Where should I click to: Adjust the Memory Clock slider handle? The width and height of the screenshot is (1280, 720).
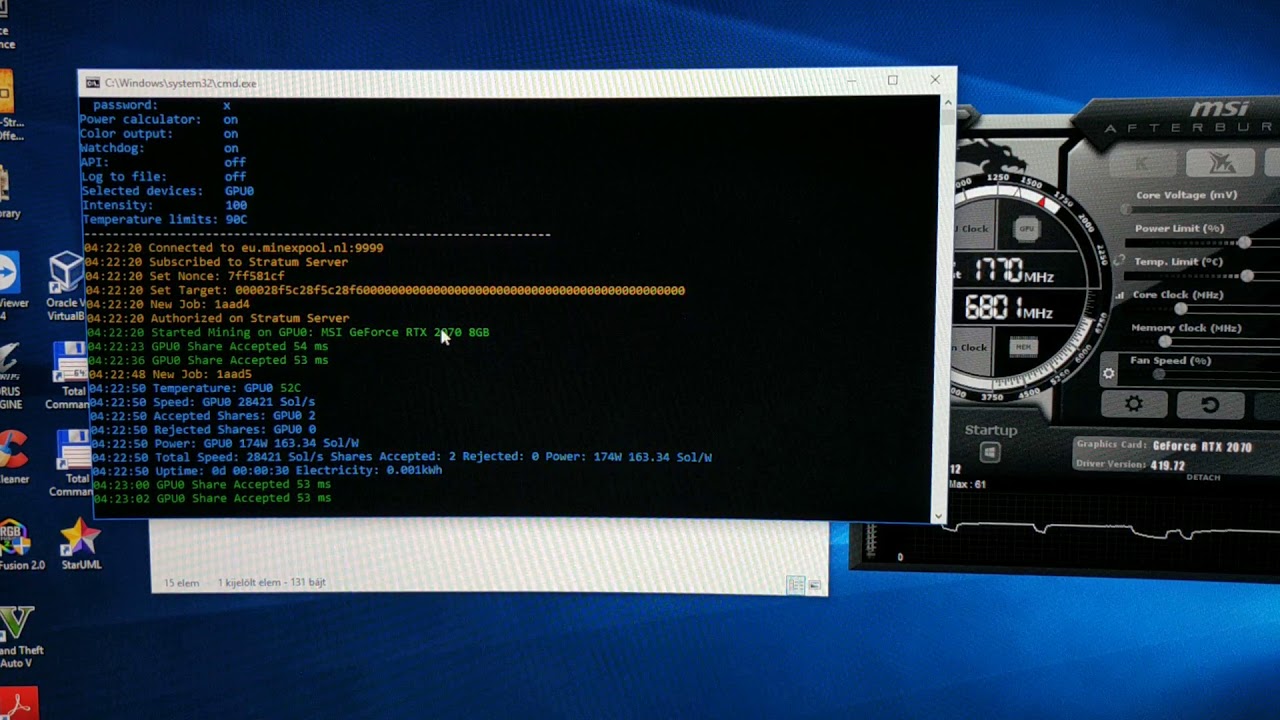1165,342
